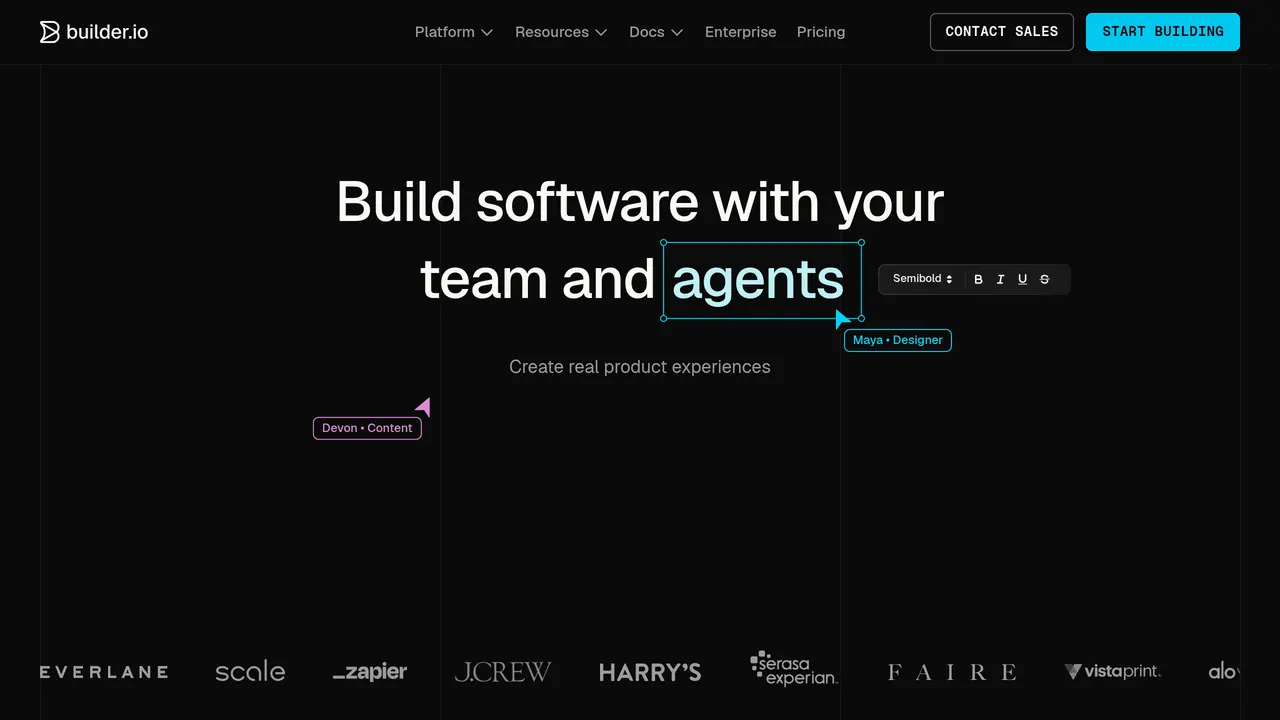Image resolution: width=1280 pixels, height=720 pixels.
Task: Click the pink Devon cursor arrow
Action: [x=424, y=406]
